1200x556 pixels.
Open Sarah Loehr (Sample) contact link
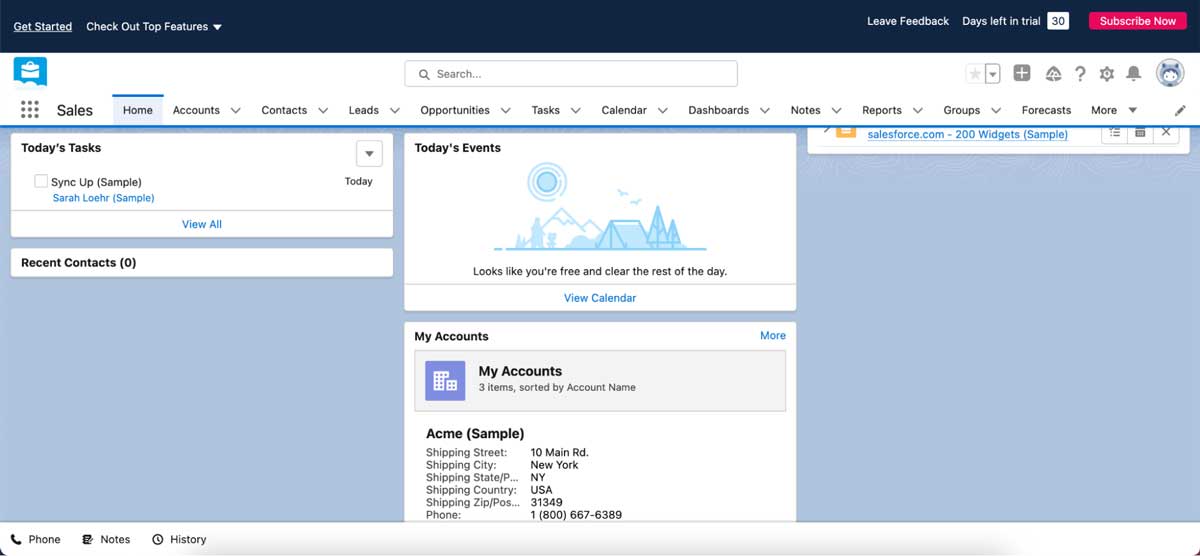pyautogui.click(x=103, y=198)
